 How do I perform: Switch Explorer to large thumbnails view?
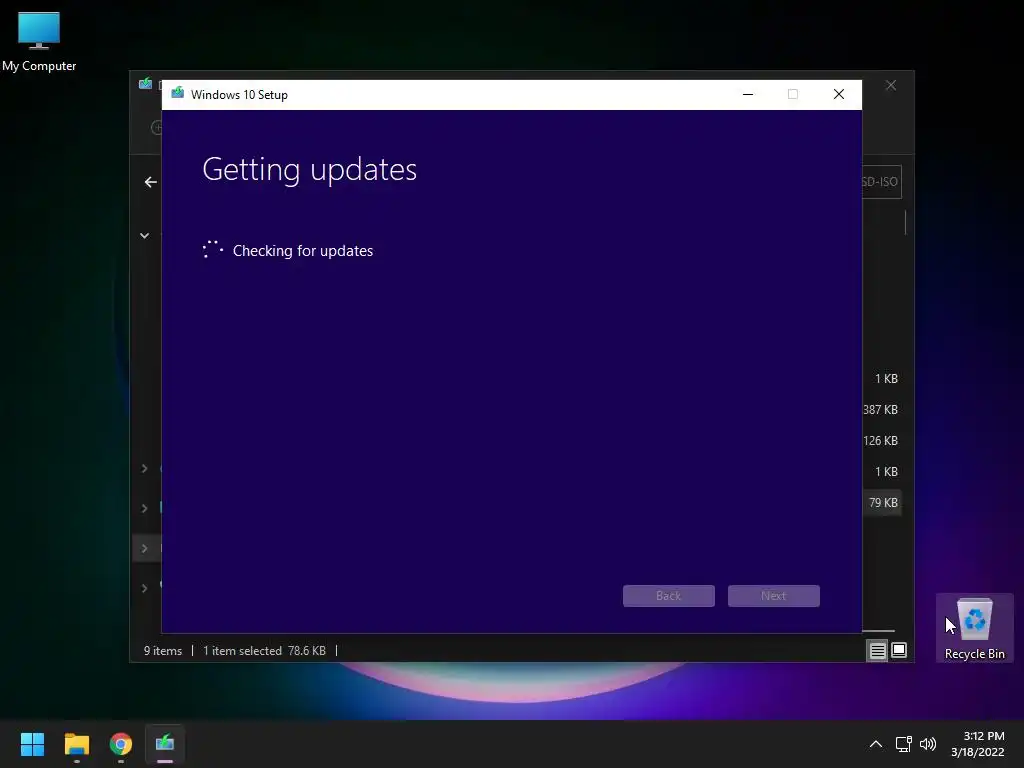click(899, 650)
